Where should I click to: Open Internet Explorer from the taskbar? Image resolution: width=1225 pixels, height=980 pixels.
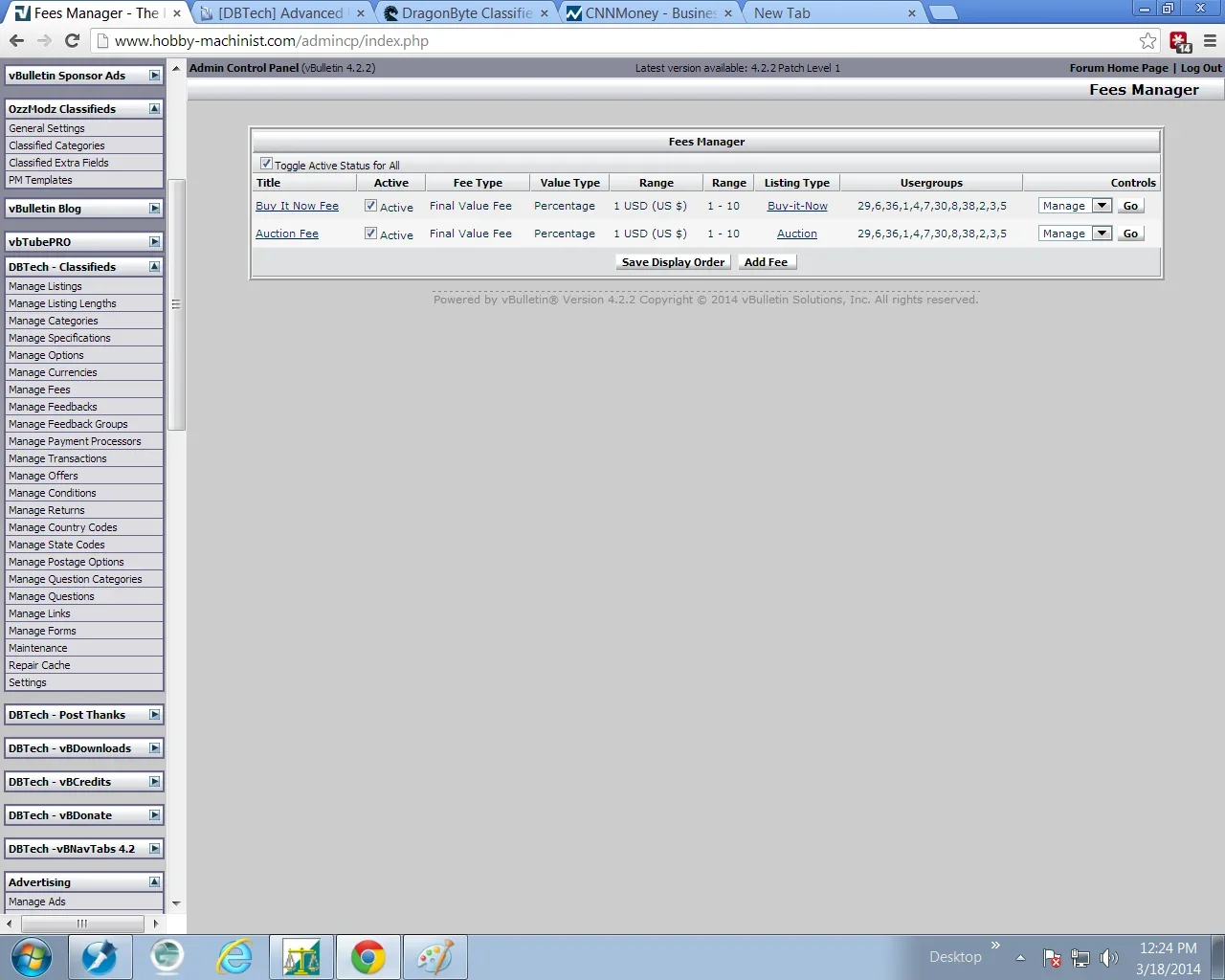pyautogui.click(x=234, y=957)
